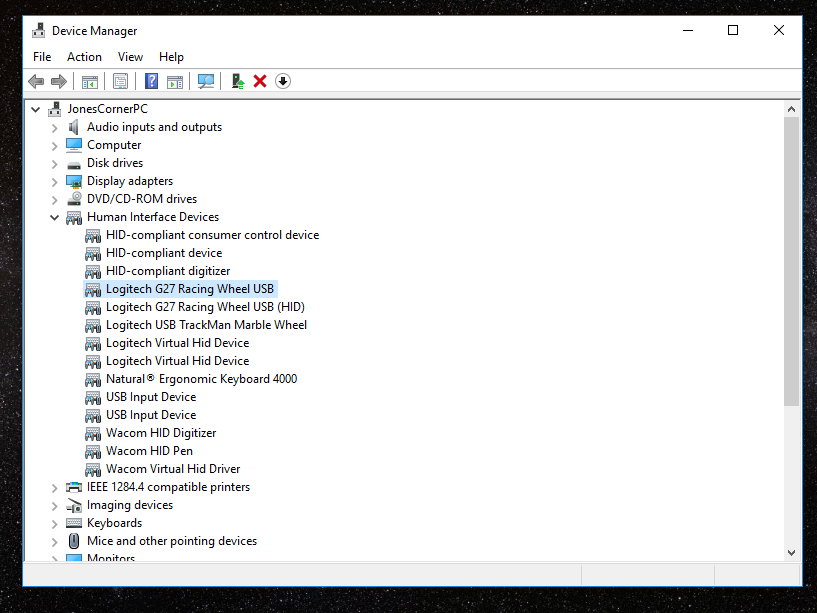Click the Update device driver icon
The height and width of the screenshot is (613, 817).
coord(238,81)
